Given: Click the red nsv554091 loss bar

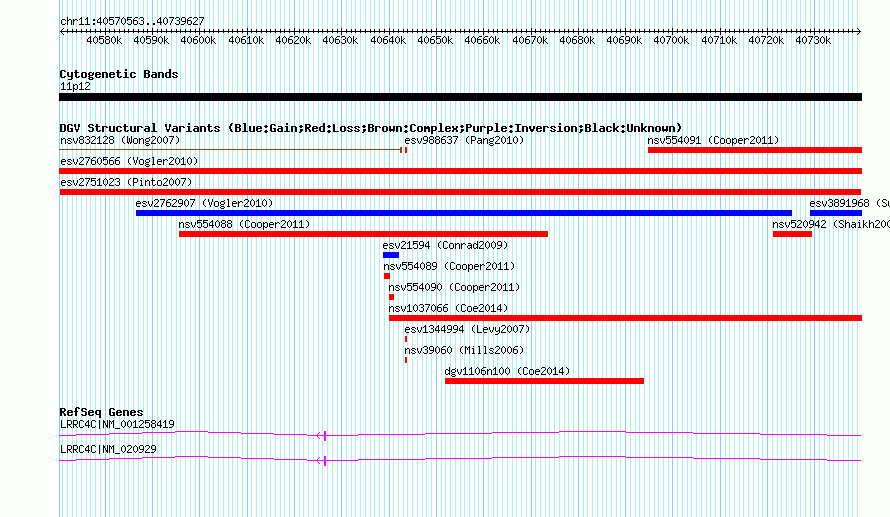Looking at the screenshot, I should click(x=755, y=150).
